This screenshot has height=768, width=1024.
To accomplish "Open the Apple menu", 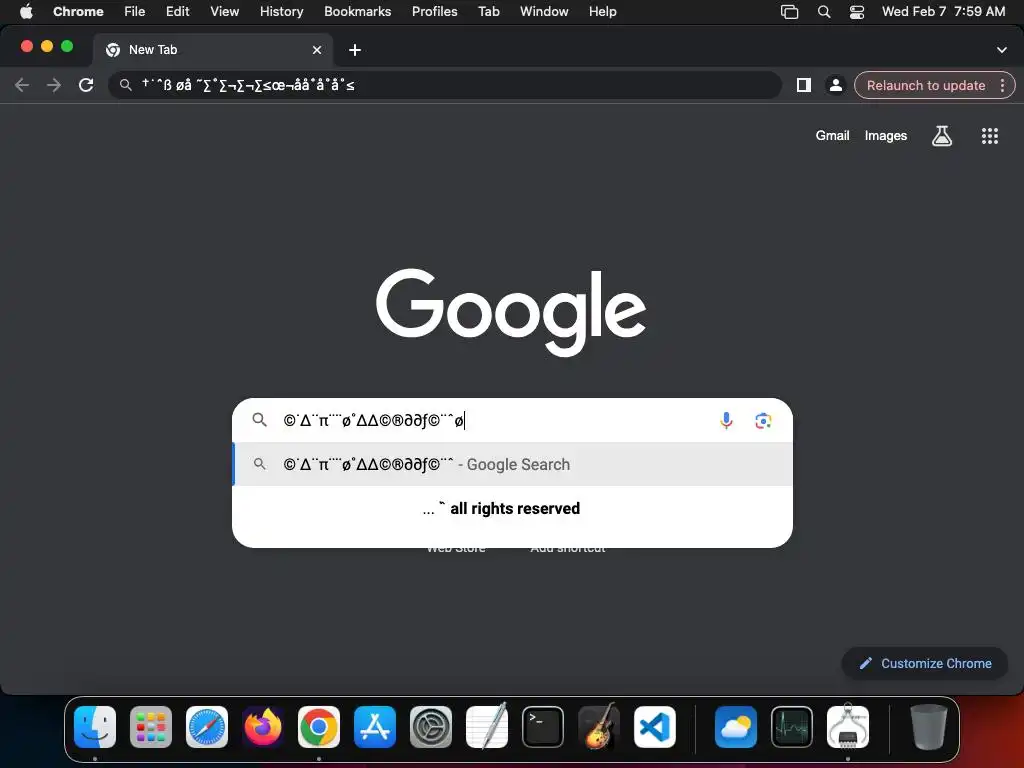I will point(26,11).
